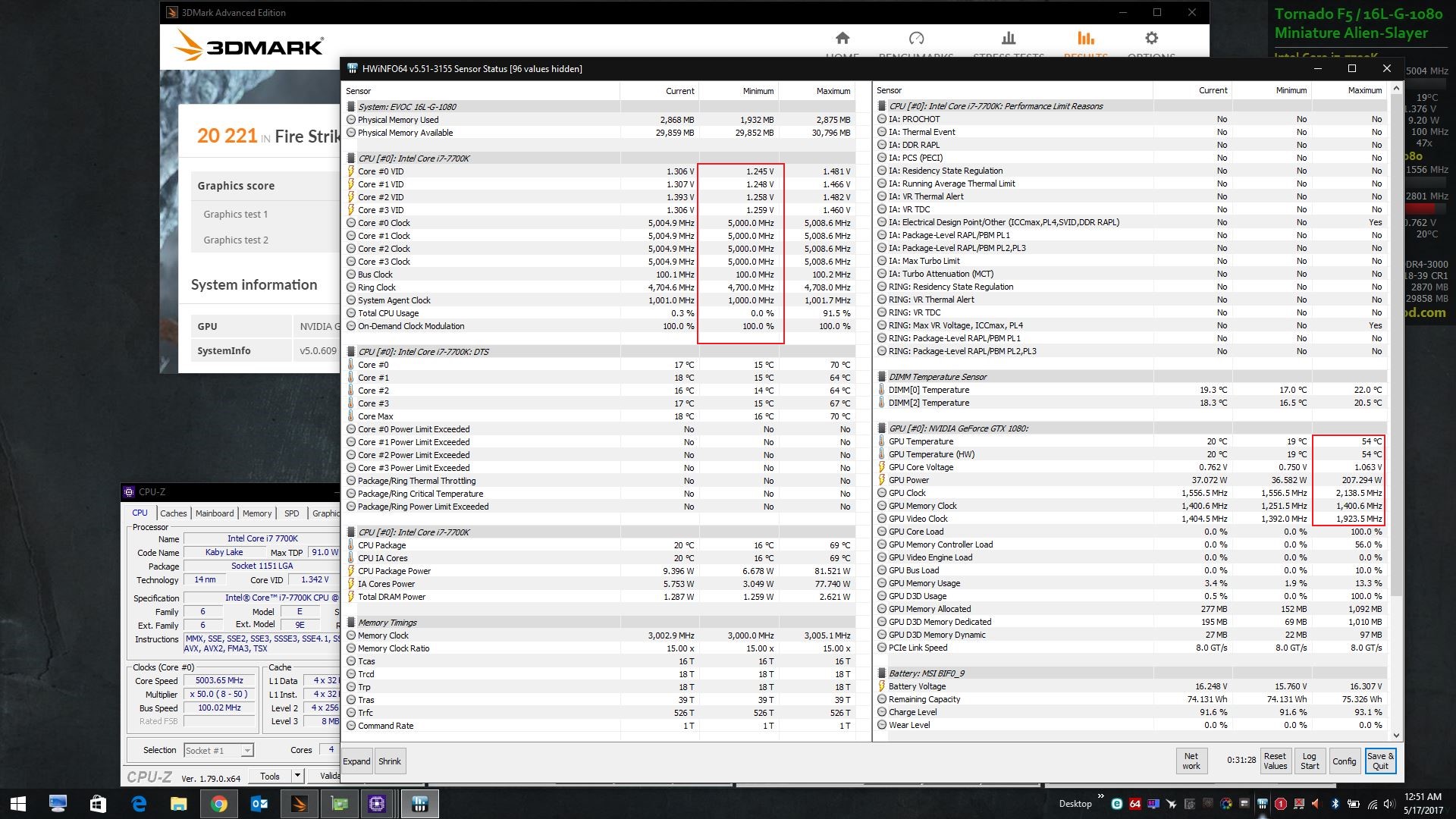Image resolution: width=1456 pixels, height=819 pixels.
Task: Click the Log Start button
Action: pyautogui.click(x=1310, y=761)
